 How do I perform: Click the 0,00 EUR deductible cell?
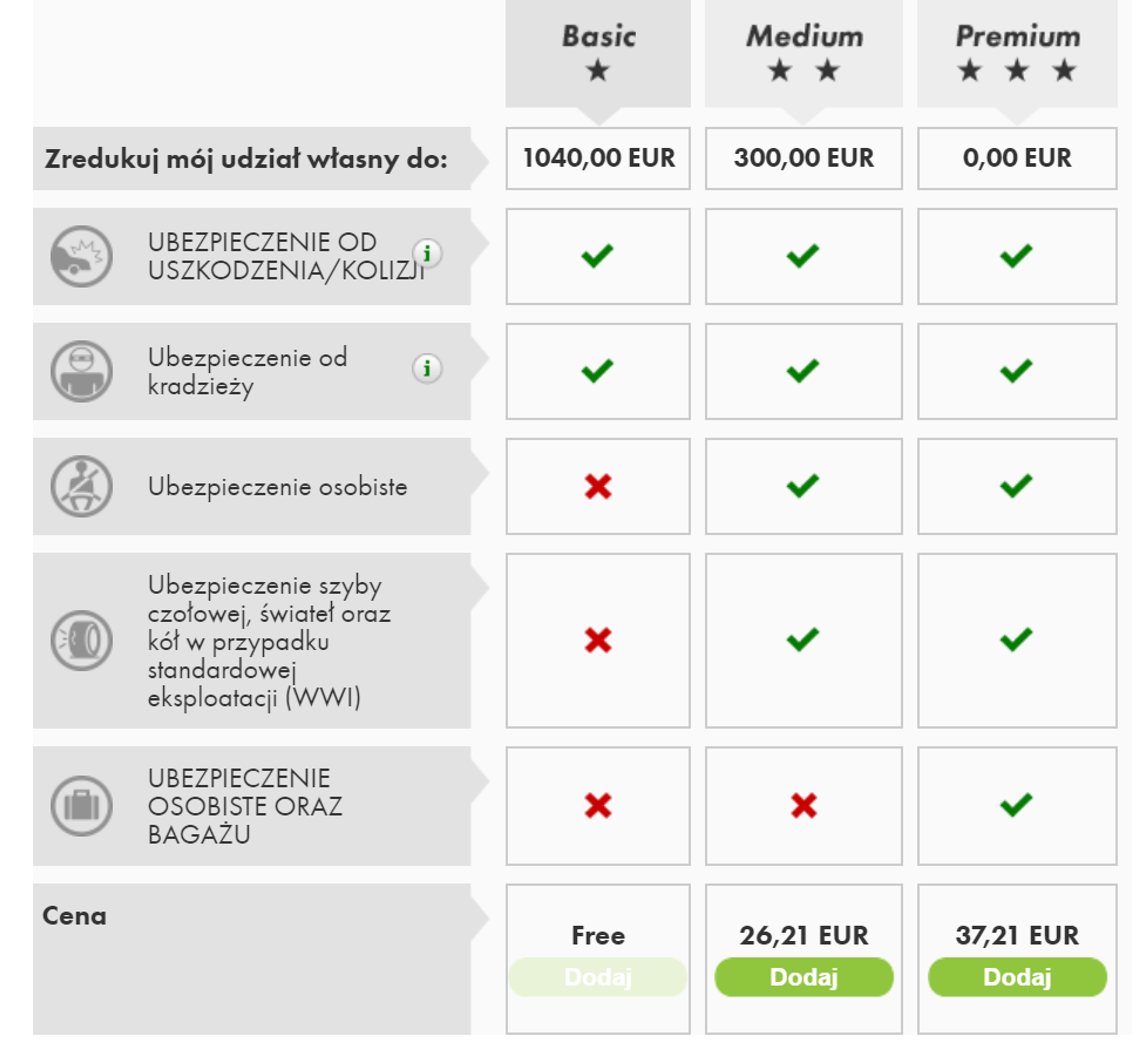pos(1017,158)
